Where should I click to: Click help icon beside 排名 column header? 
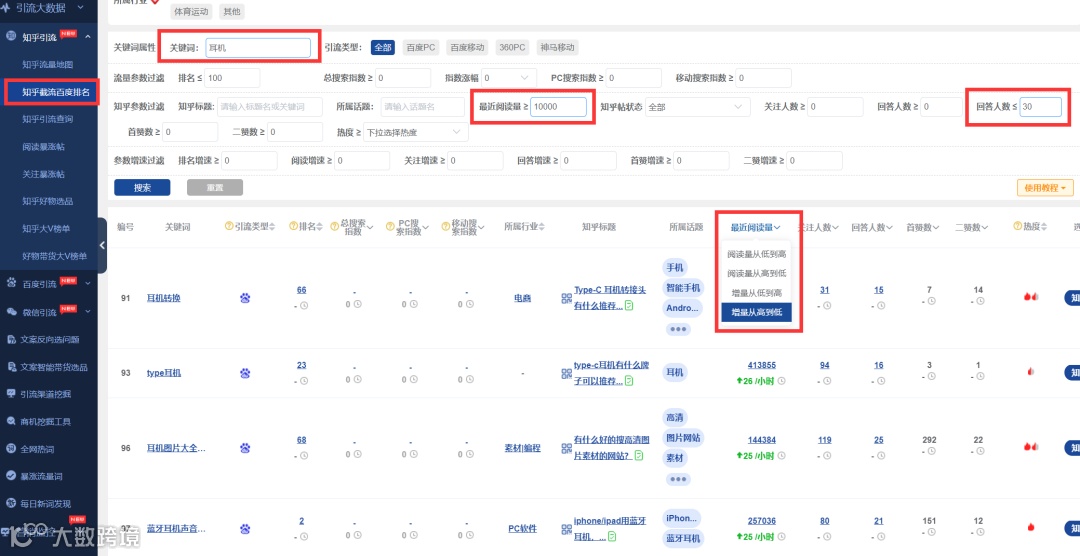(293, 226)
